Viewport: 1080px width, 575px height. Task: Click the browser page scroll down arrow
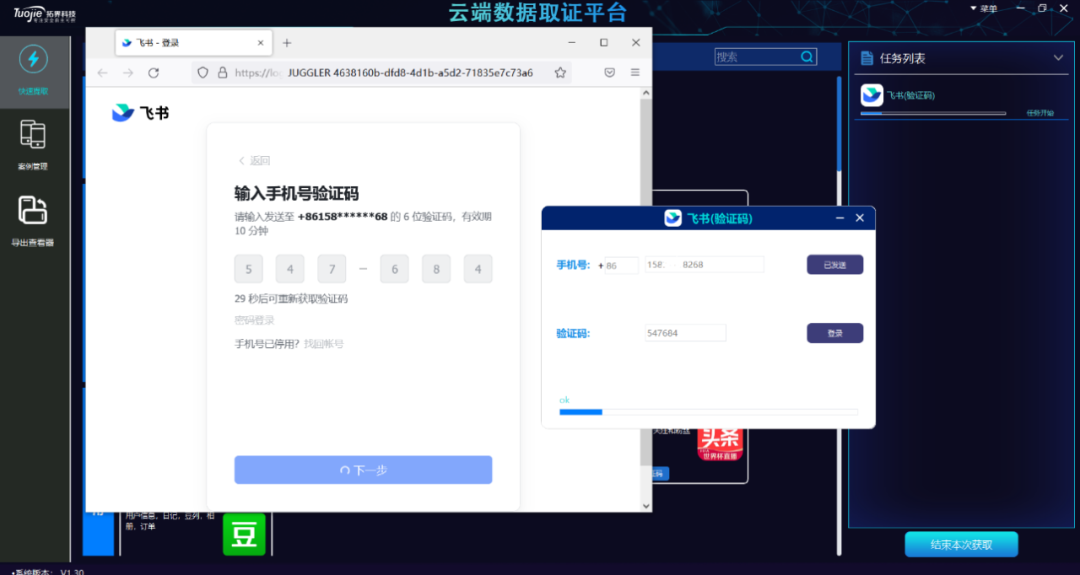point(646,506)
